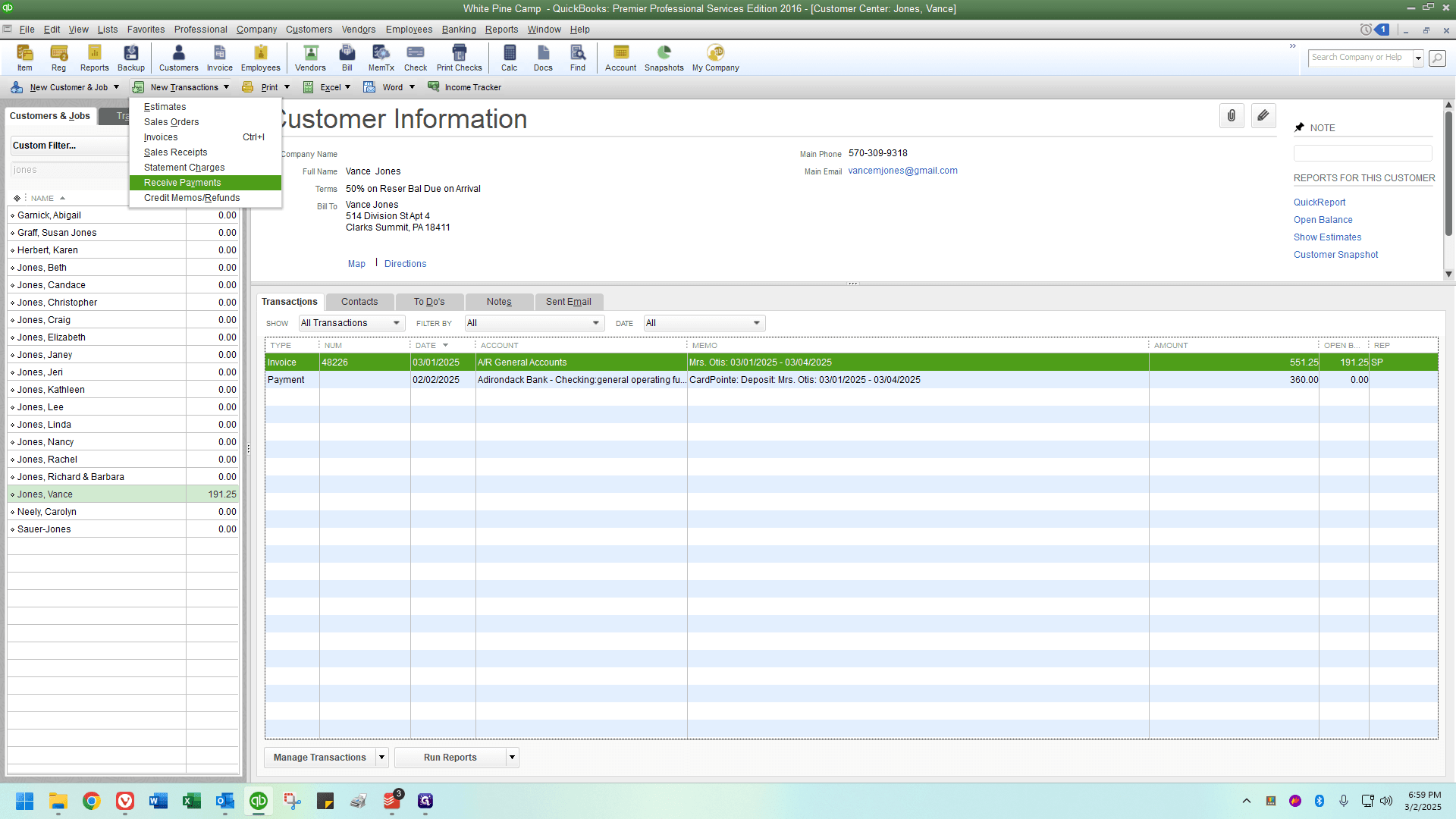
Task: Switch to the Contacts tab
Action: 359,302
